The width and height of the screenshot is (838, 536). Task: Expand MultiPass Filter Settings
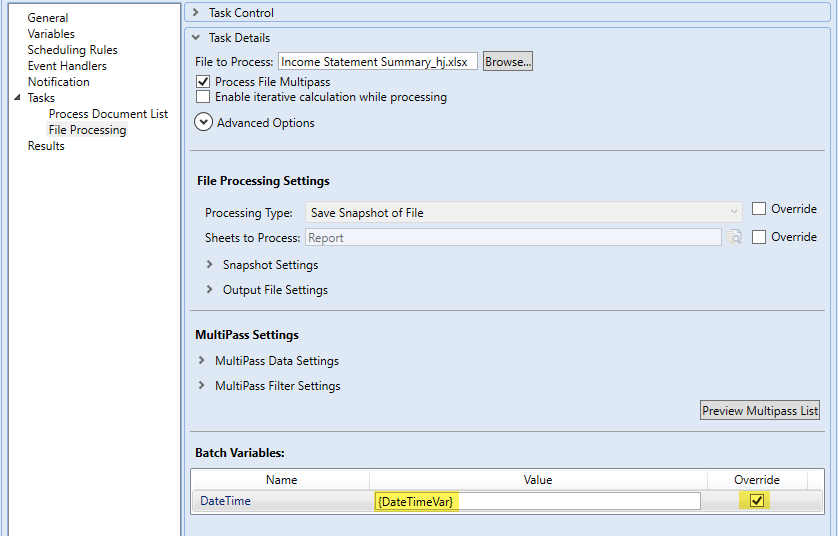click(x=202, y=386)
